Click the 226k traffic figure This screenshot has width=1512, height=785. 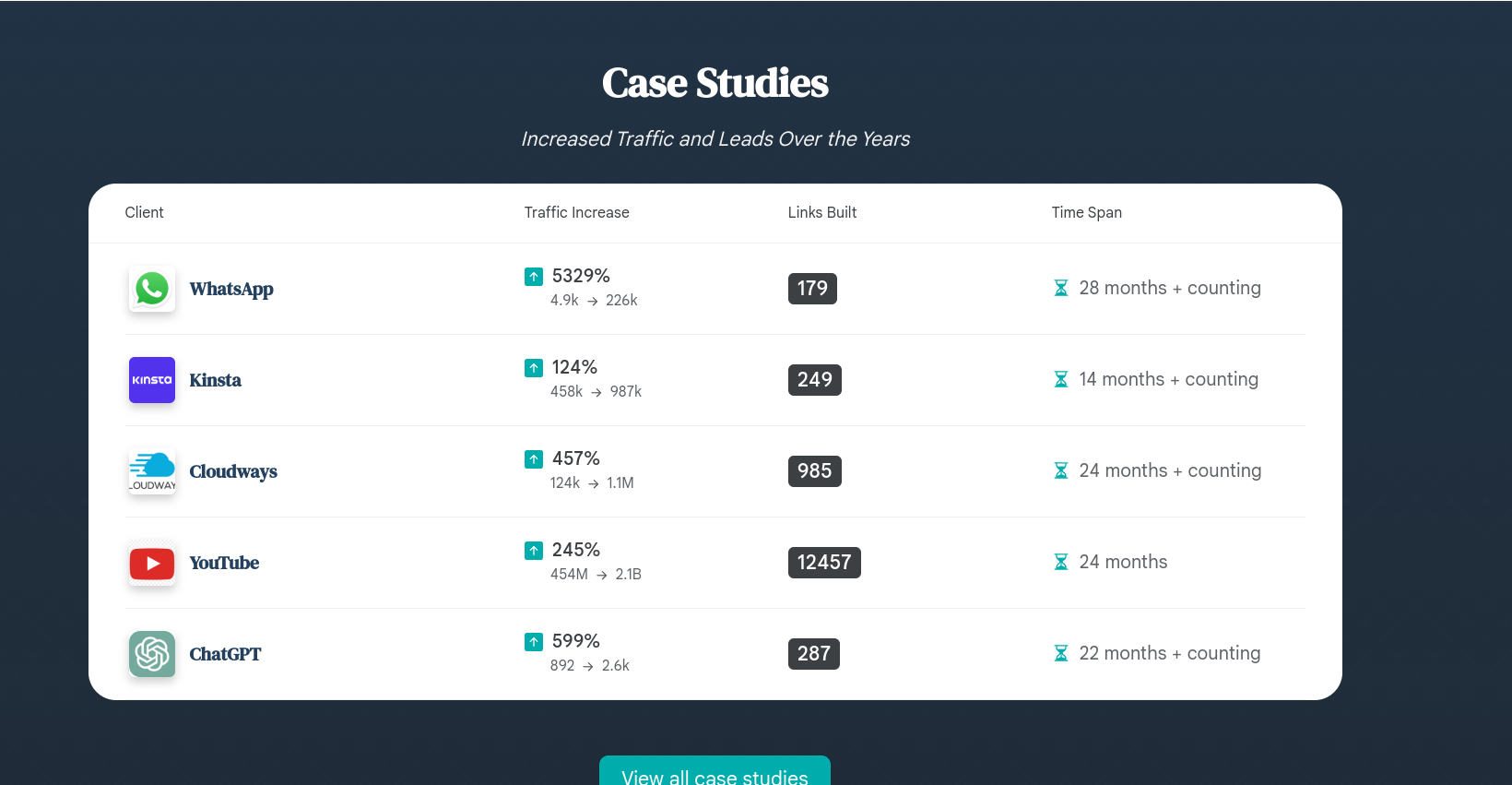(x=621, y=301)
